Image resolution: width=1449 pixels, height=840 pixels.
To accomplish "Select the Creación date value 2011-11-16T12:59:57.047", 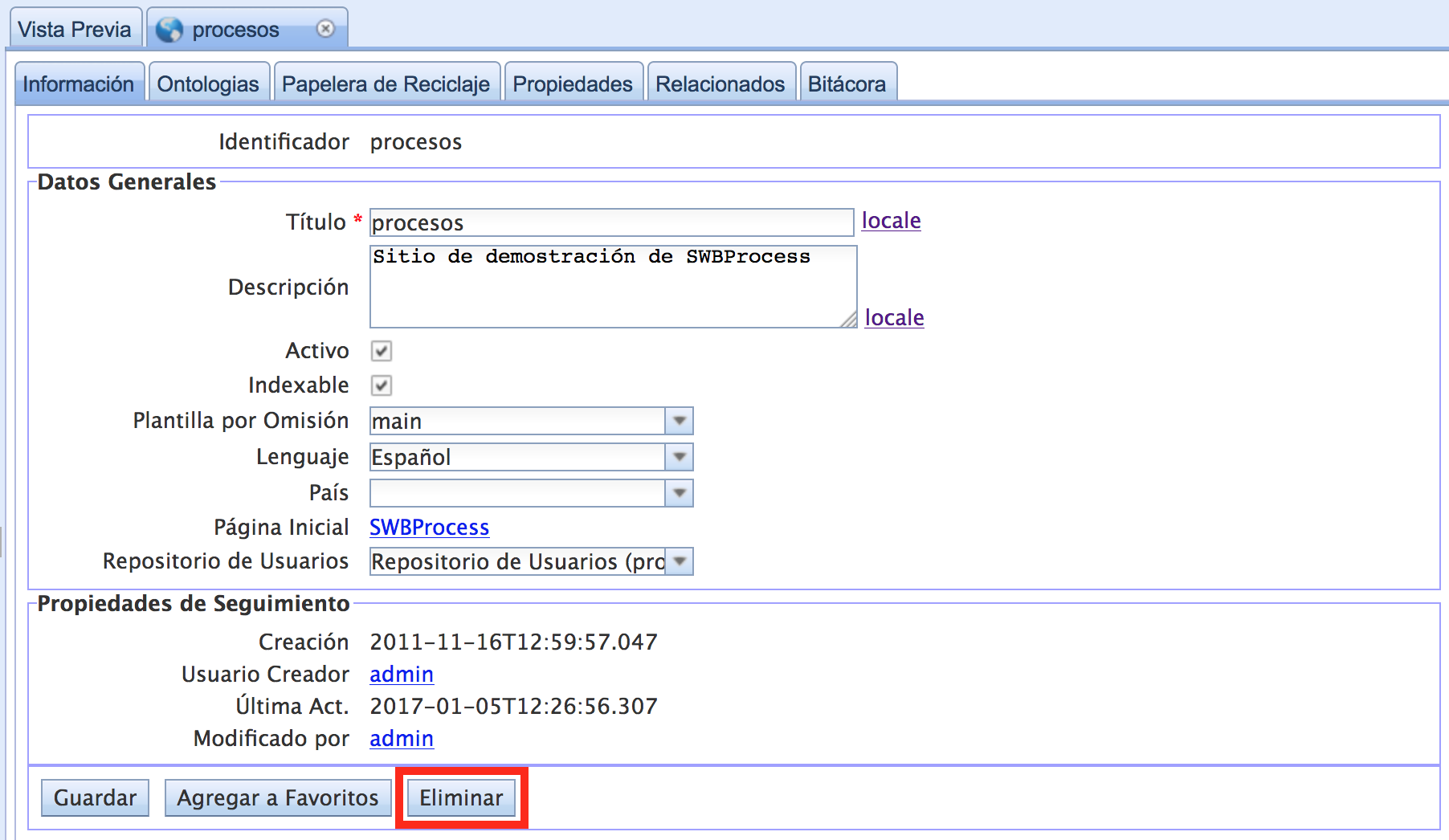I will pos(514,642).
